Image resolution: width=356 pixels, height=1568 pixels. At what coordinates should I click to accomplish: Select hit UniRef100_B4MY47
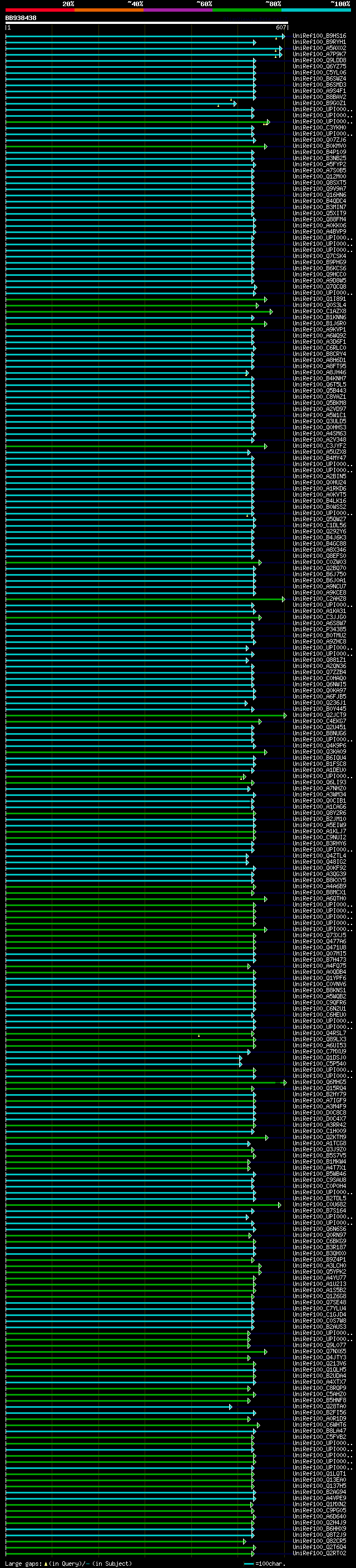(319, 458)
